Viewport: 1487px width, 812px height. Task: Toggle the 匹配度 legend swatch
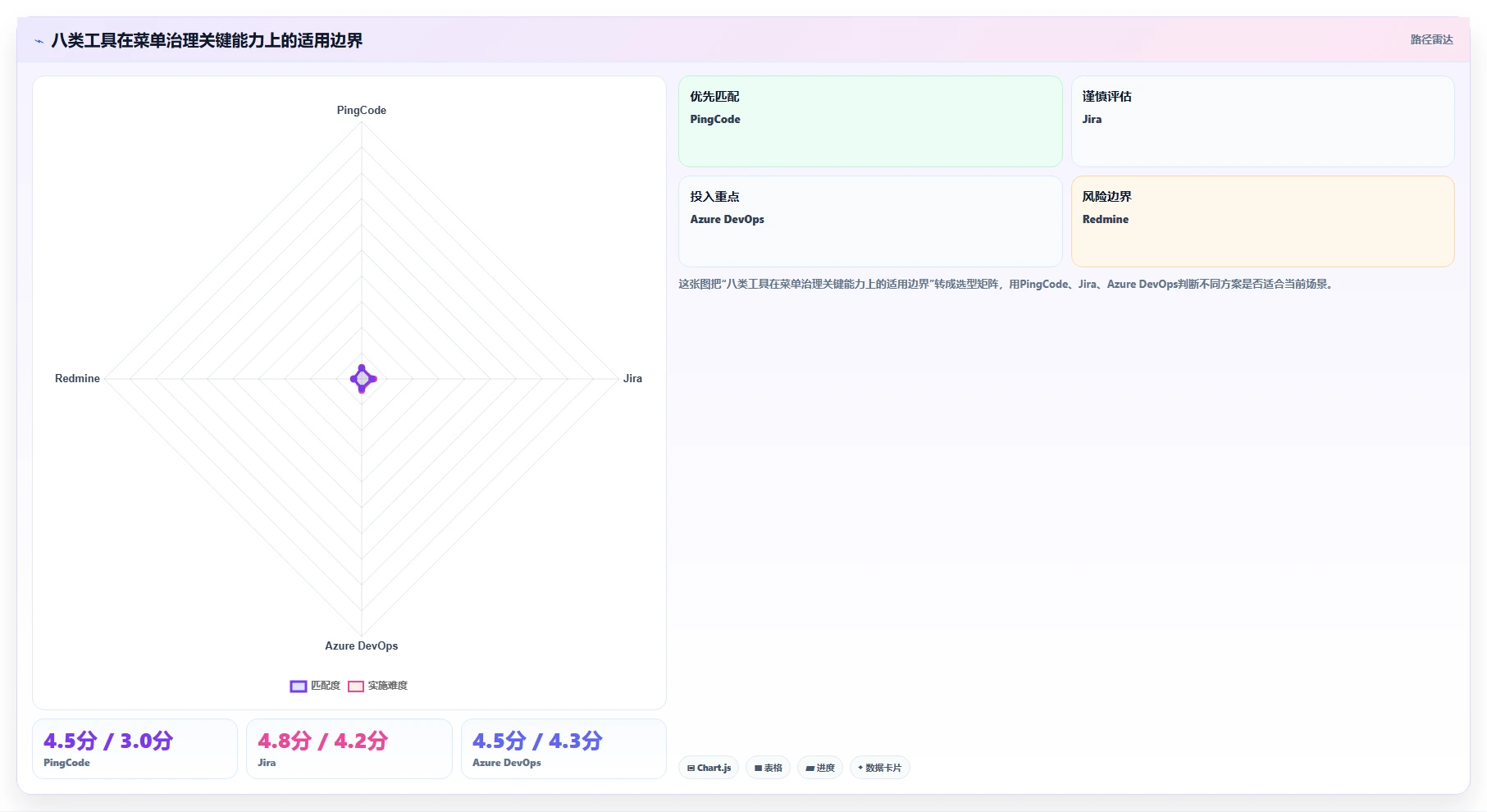299,687
